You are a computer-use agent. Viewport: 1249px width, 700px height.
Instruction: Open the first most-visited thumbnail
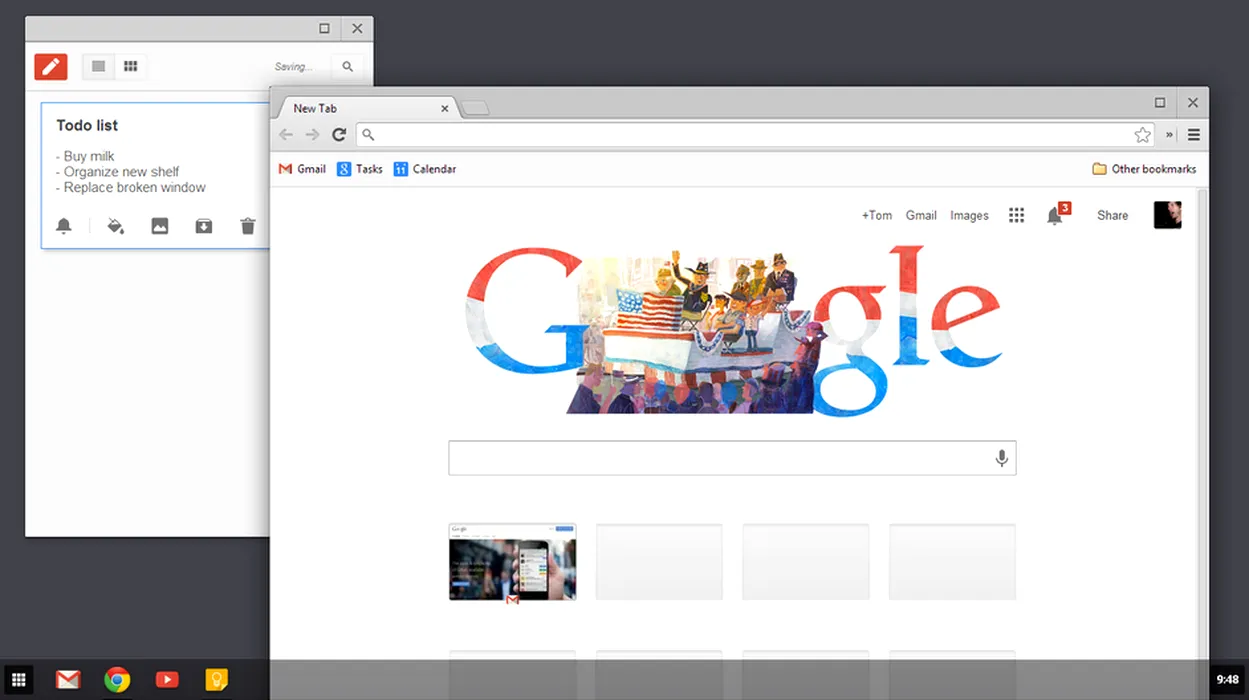[512, 562]
